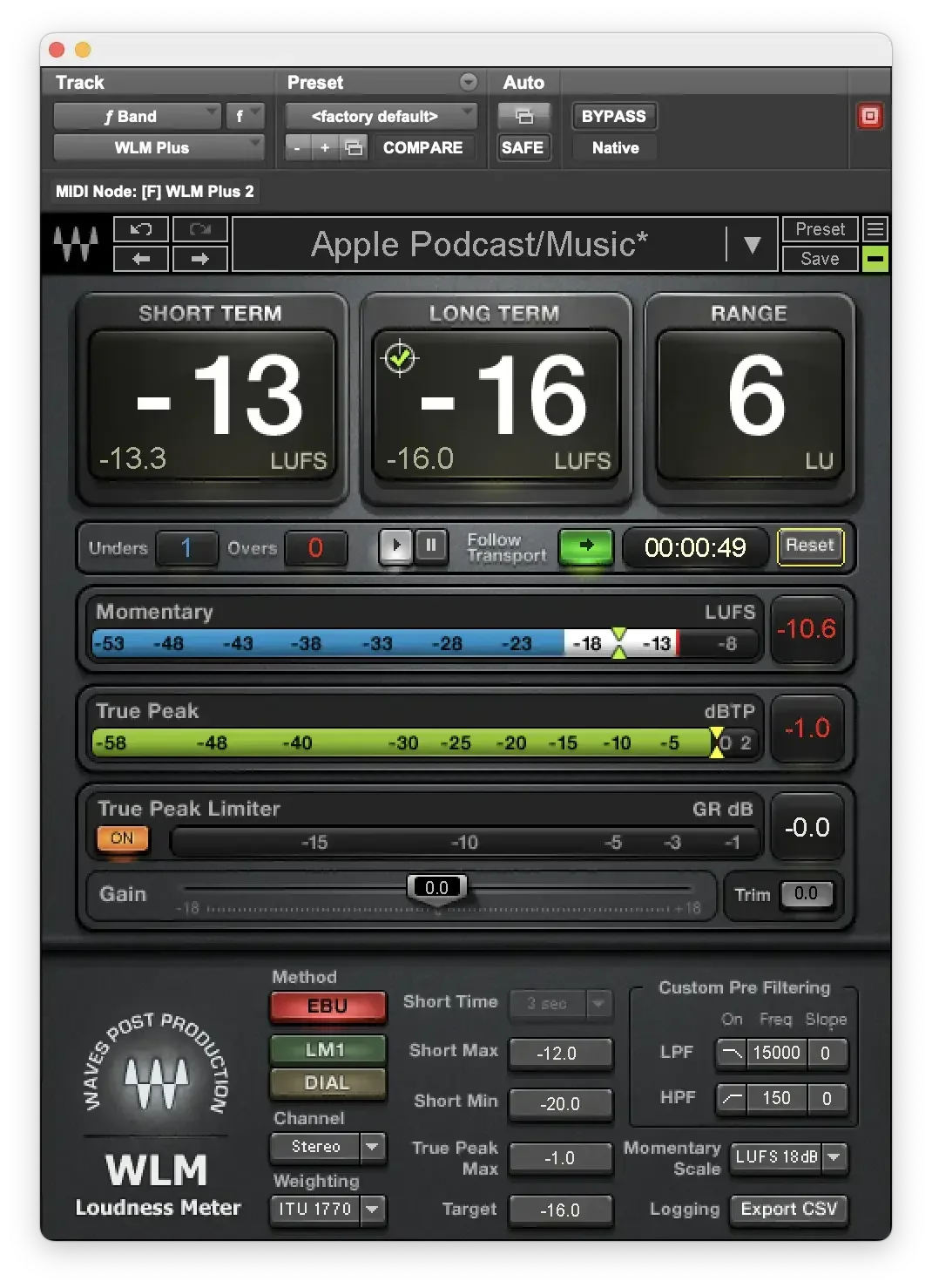The height and width of the screenshot is (1288, 932).
Task: Click the redo arrow icon
Action: (199, 229)
